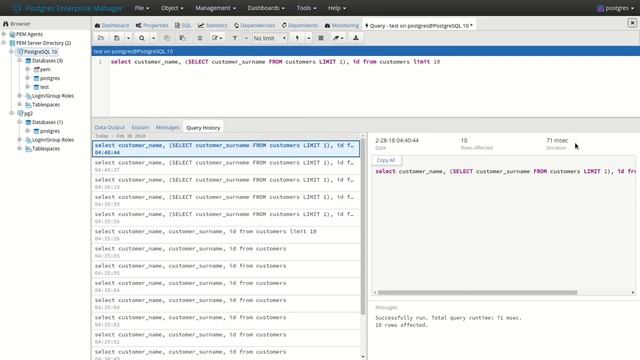Image resolution: width=640 pixels, height=360 pixels.
Task: Open the Find magnifier tool in query toolbar
Action: [x=142, y=38]
